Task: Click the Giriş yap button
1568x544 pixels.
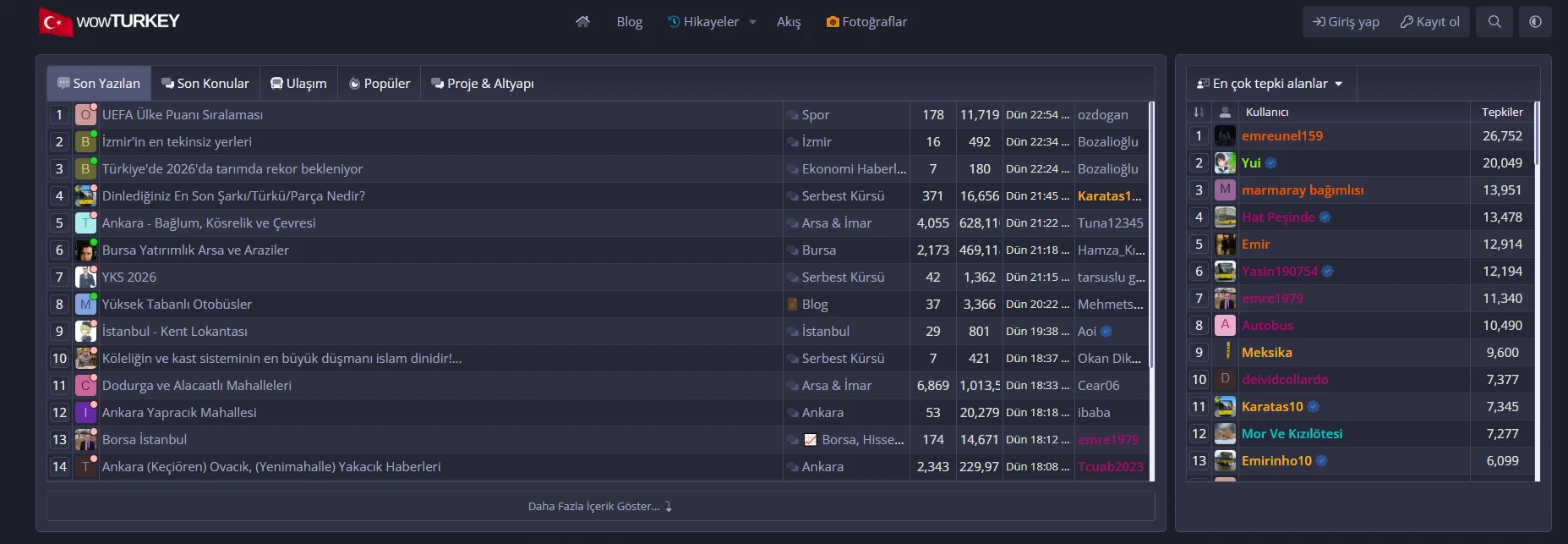Action: (1346, 22)
